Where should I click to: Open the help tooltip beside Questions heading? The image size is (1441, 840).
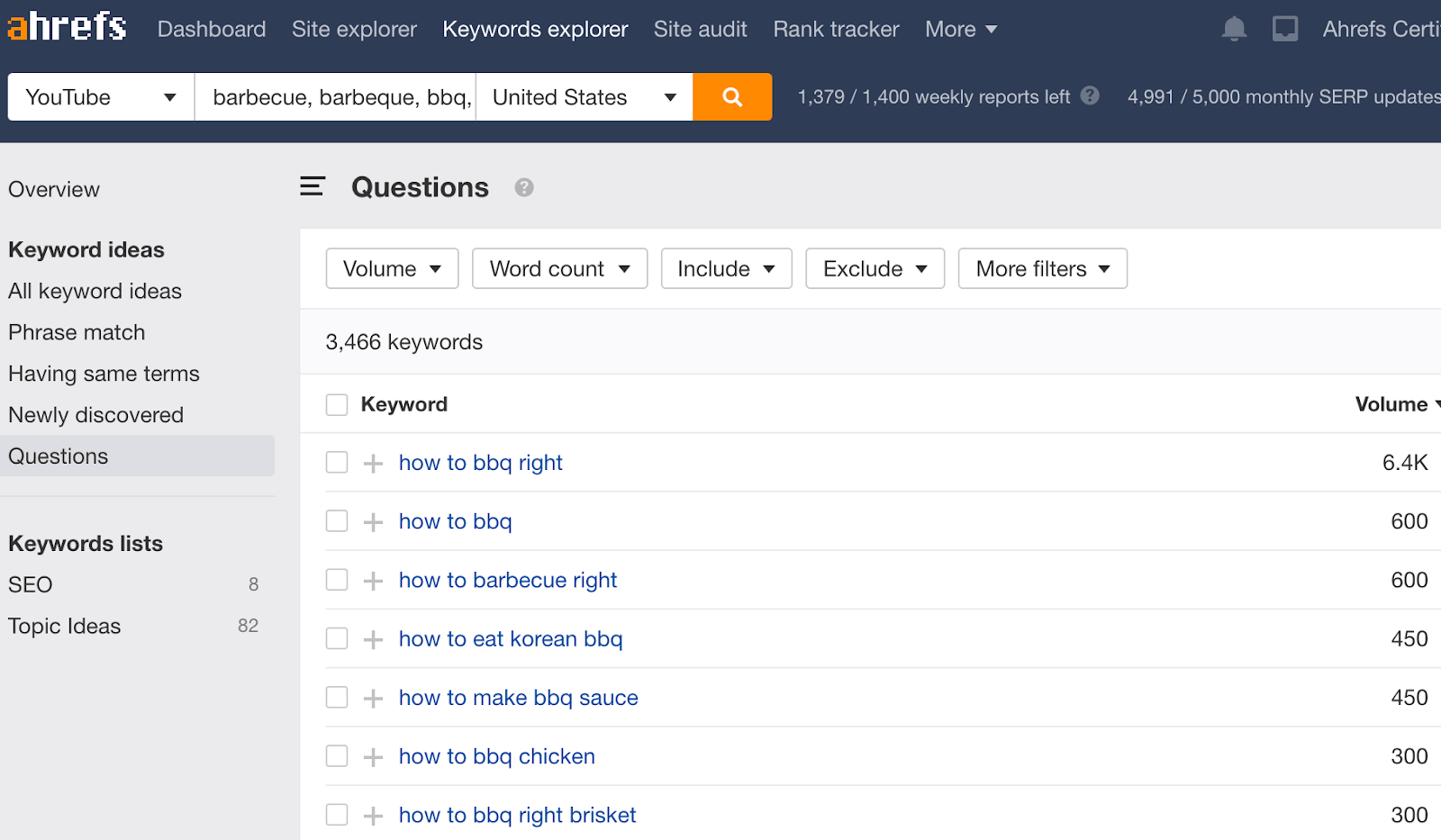pos(523,188)
